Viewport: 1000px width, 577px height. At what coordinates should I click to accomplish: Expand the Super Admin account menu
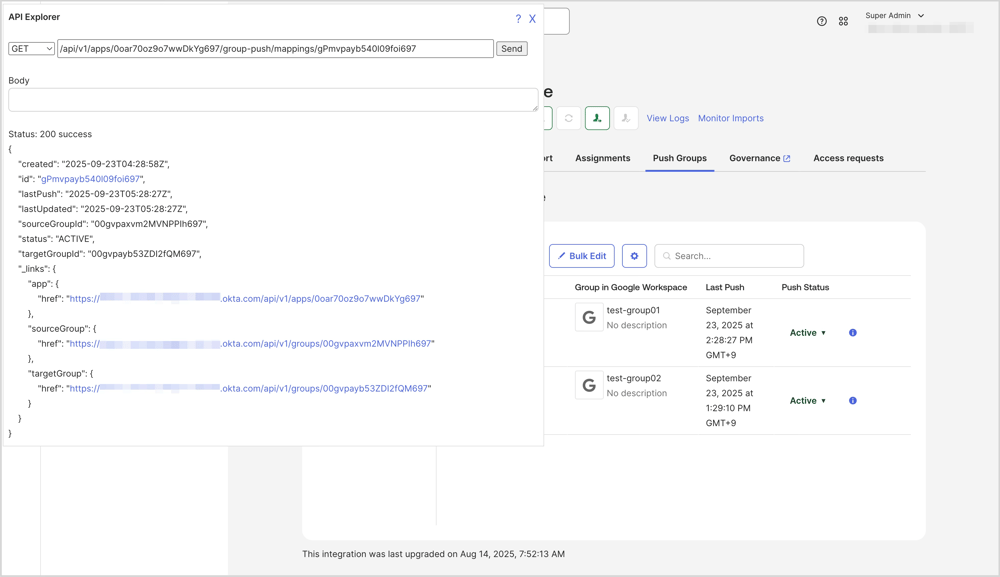[x=894, y=15]
